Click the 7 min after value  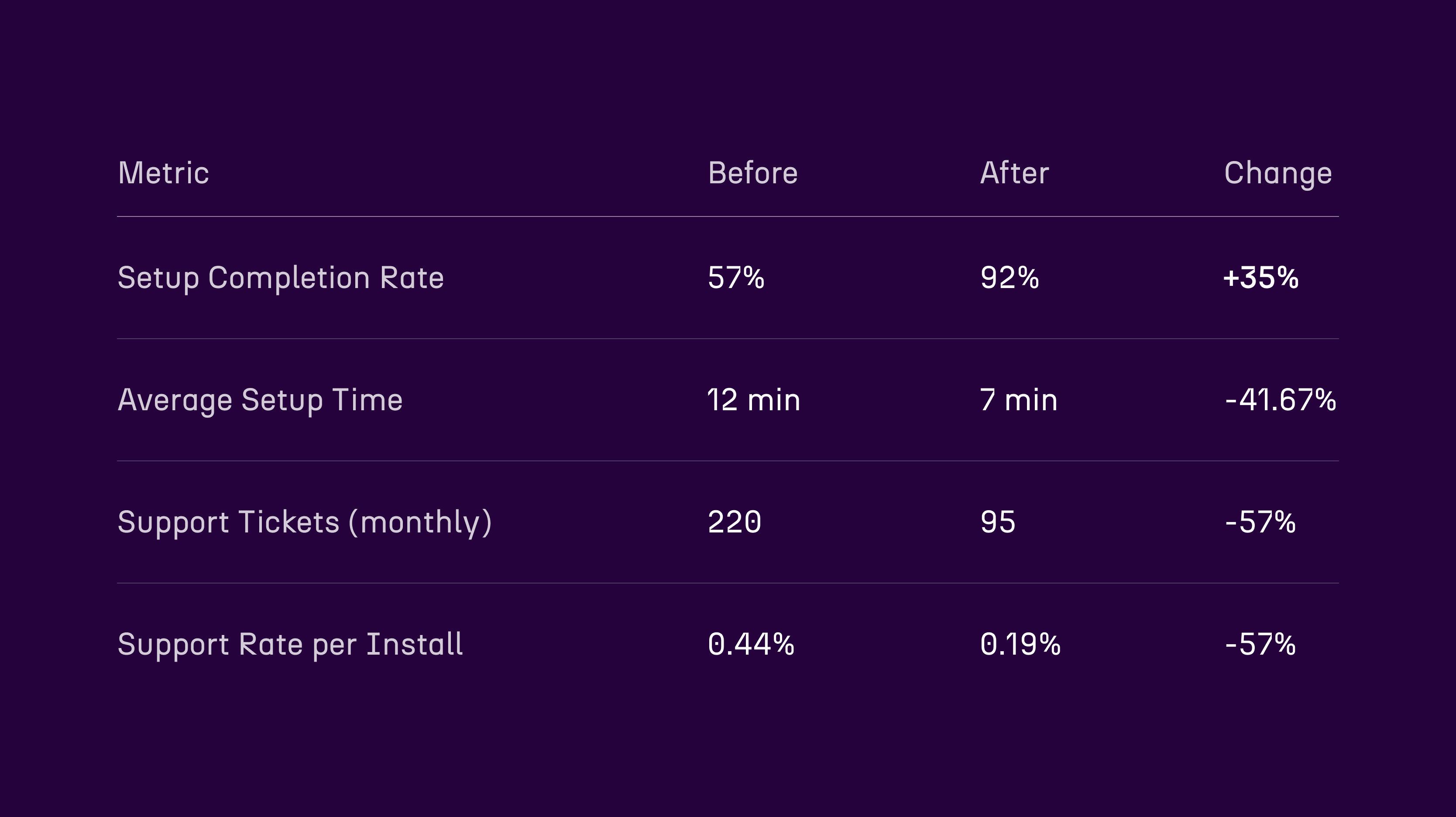tap(1019, 400)
